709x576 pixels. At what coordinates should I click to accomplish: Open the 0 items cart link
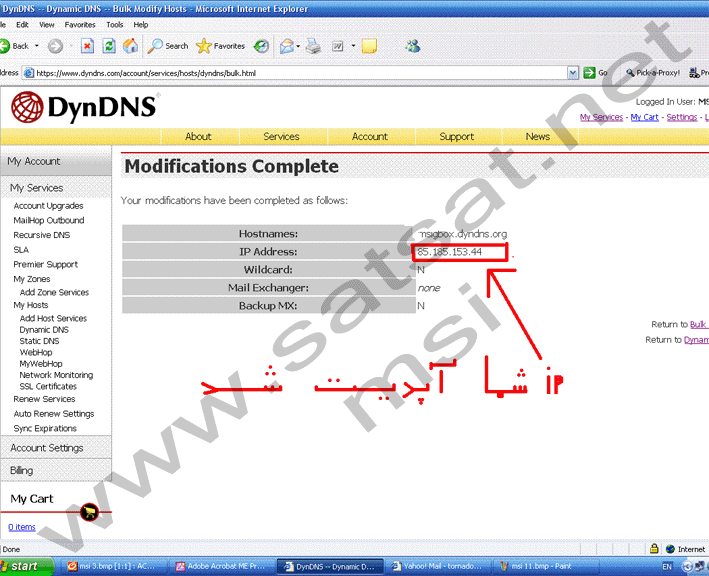(x=22, y=527)
